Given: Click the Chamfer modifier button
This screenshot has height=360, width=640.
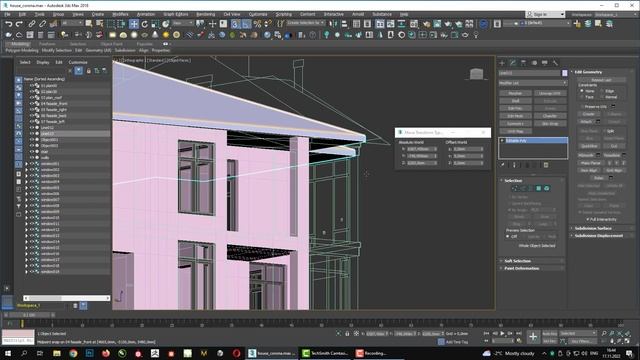Looking at the screenshot, I should (550, 116).
